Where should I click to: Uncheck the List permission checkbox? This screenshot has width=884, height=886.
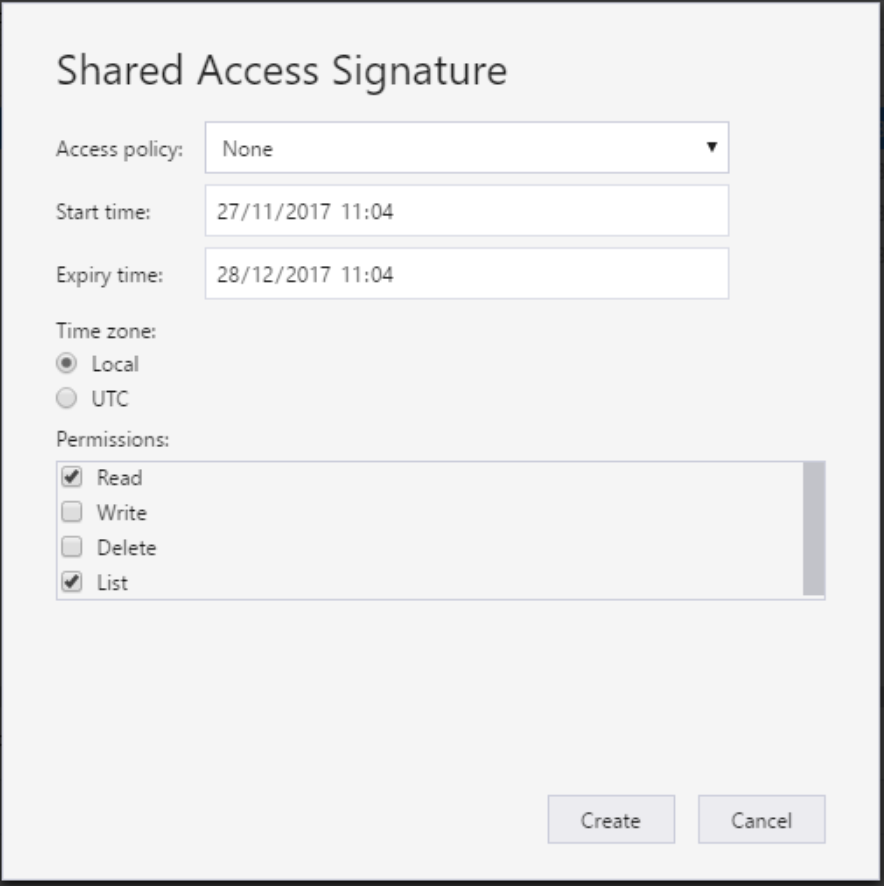coord(72,582)
